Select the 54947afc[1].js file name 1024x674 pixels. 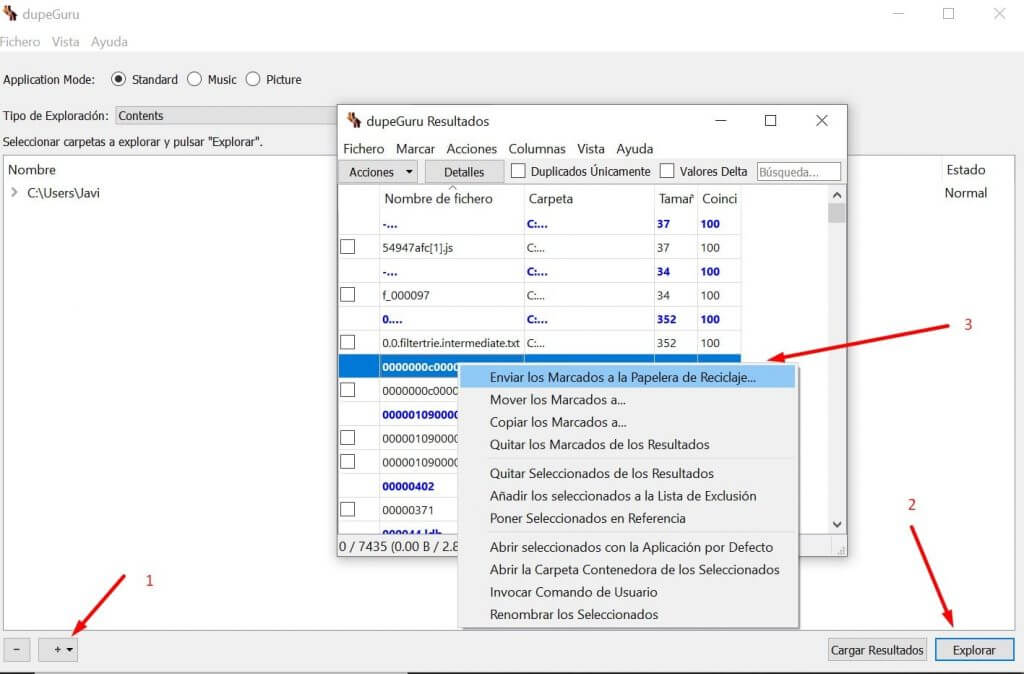(418, 248)
